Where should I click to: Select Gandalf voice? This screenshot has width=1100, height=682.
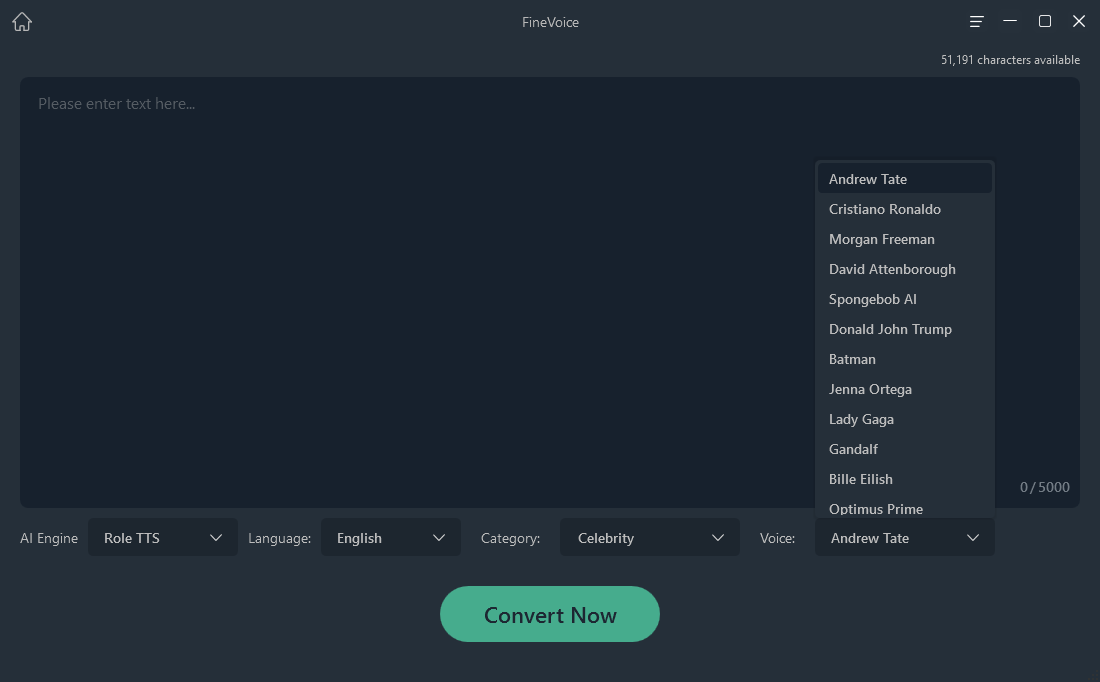[904, 449]
